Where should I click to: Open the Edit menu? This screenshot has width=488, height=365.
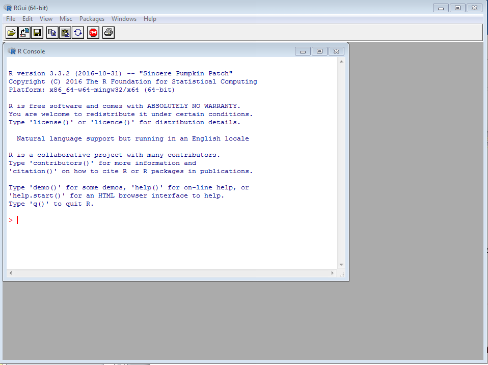coord(28,19)
